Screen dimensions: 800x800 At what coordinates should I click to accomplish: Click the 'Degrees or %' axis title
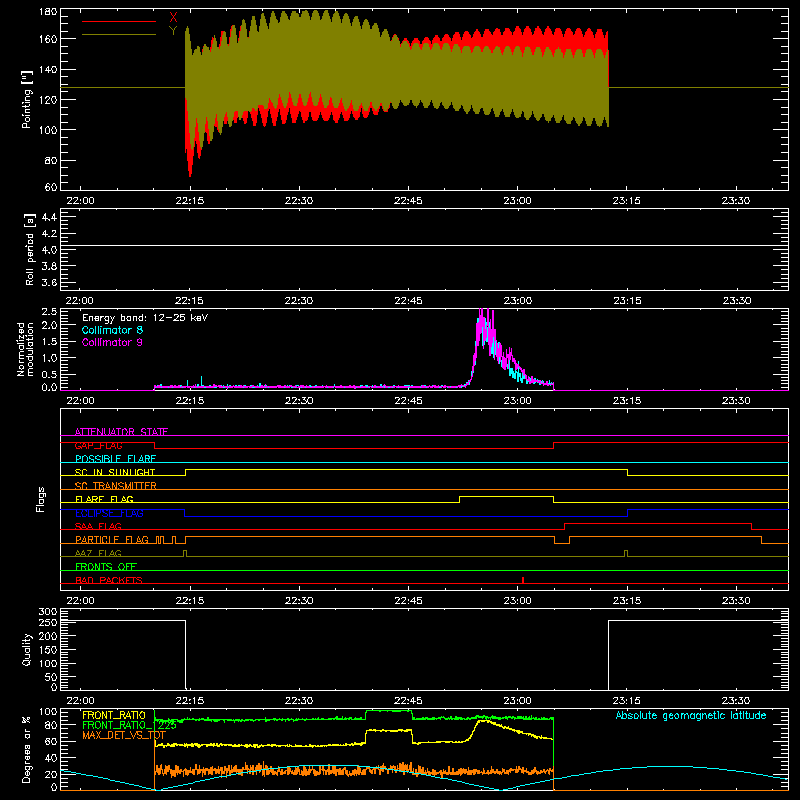(27, 750)
